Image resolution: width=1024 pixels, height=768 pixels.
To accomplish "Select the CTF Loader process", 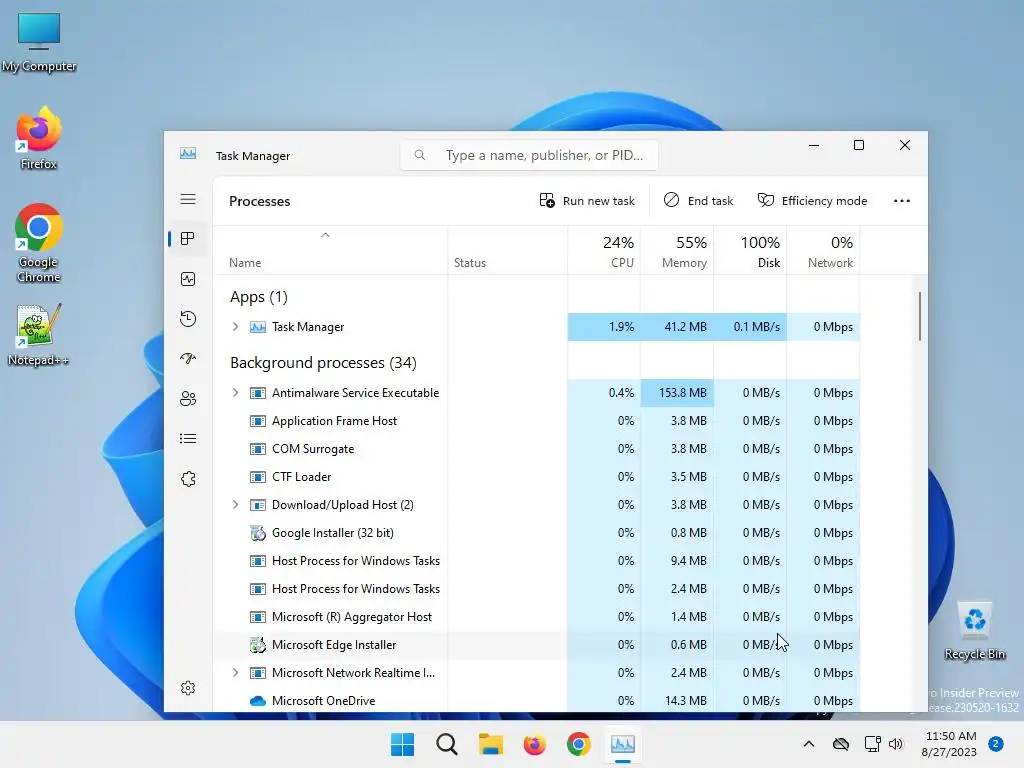I will [x=536, y=477].
